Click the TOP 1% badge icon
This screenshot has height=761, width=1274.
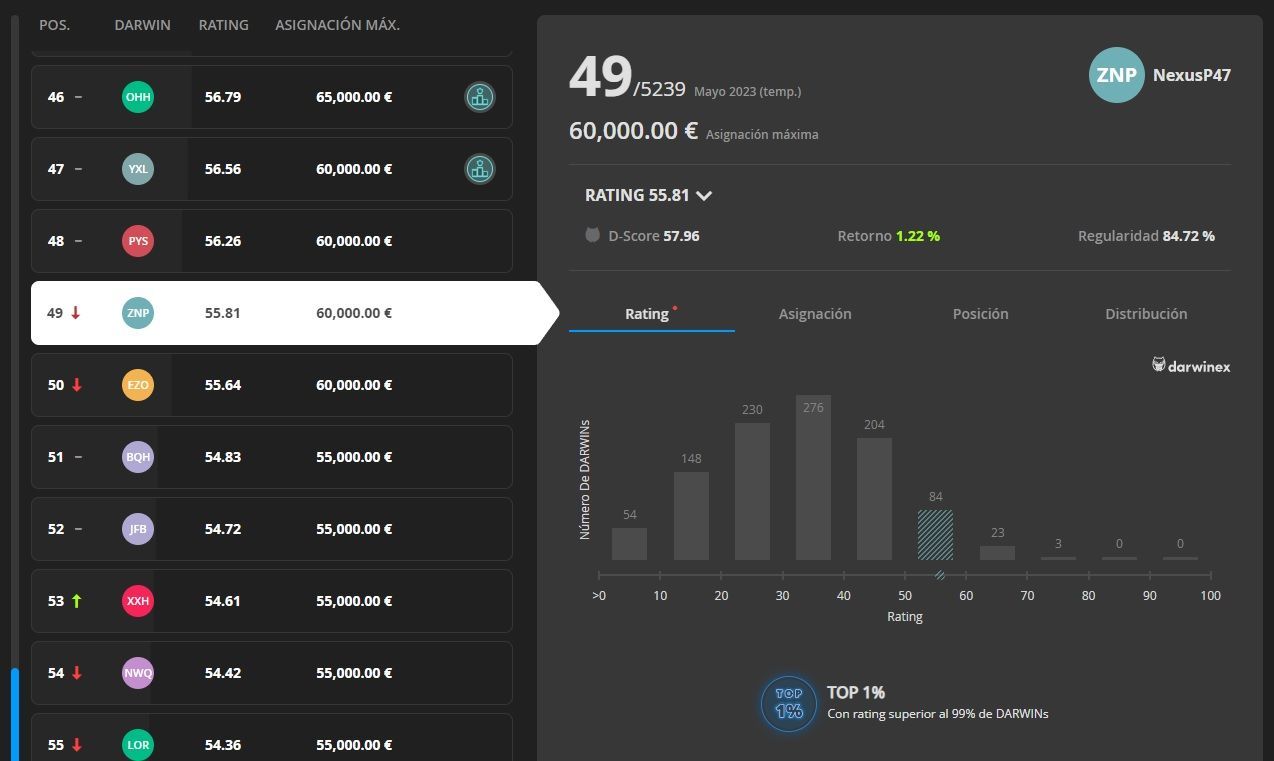pyautogui.click(x=789, y=702)
